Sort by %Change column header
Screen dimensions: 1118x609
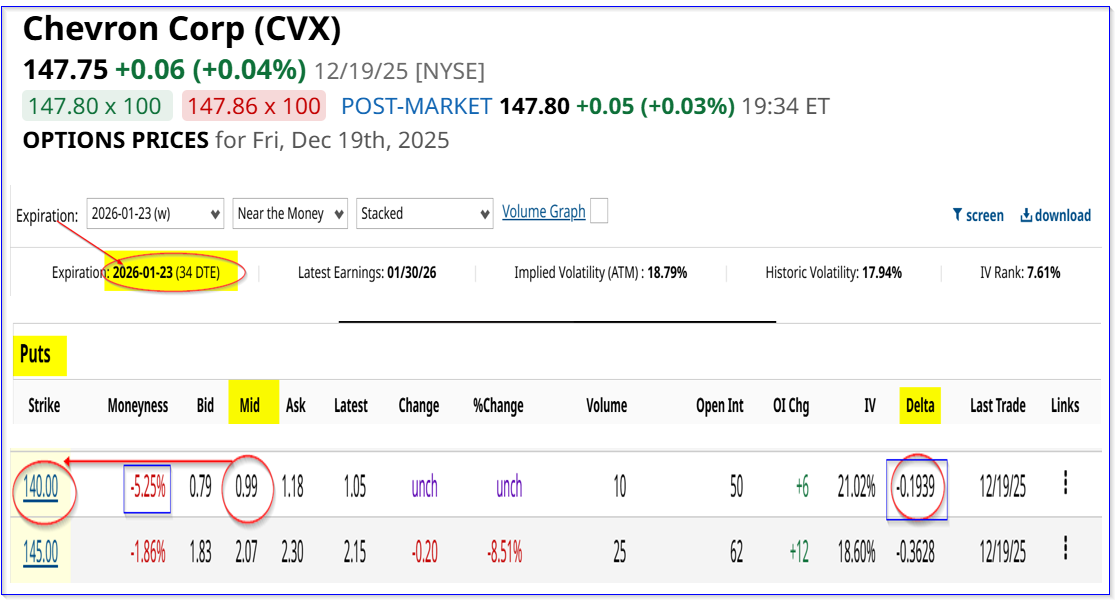[497, 405]
